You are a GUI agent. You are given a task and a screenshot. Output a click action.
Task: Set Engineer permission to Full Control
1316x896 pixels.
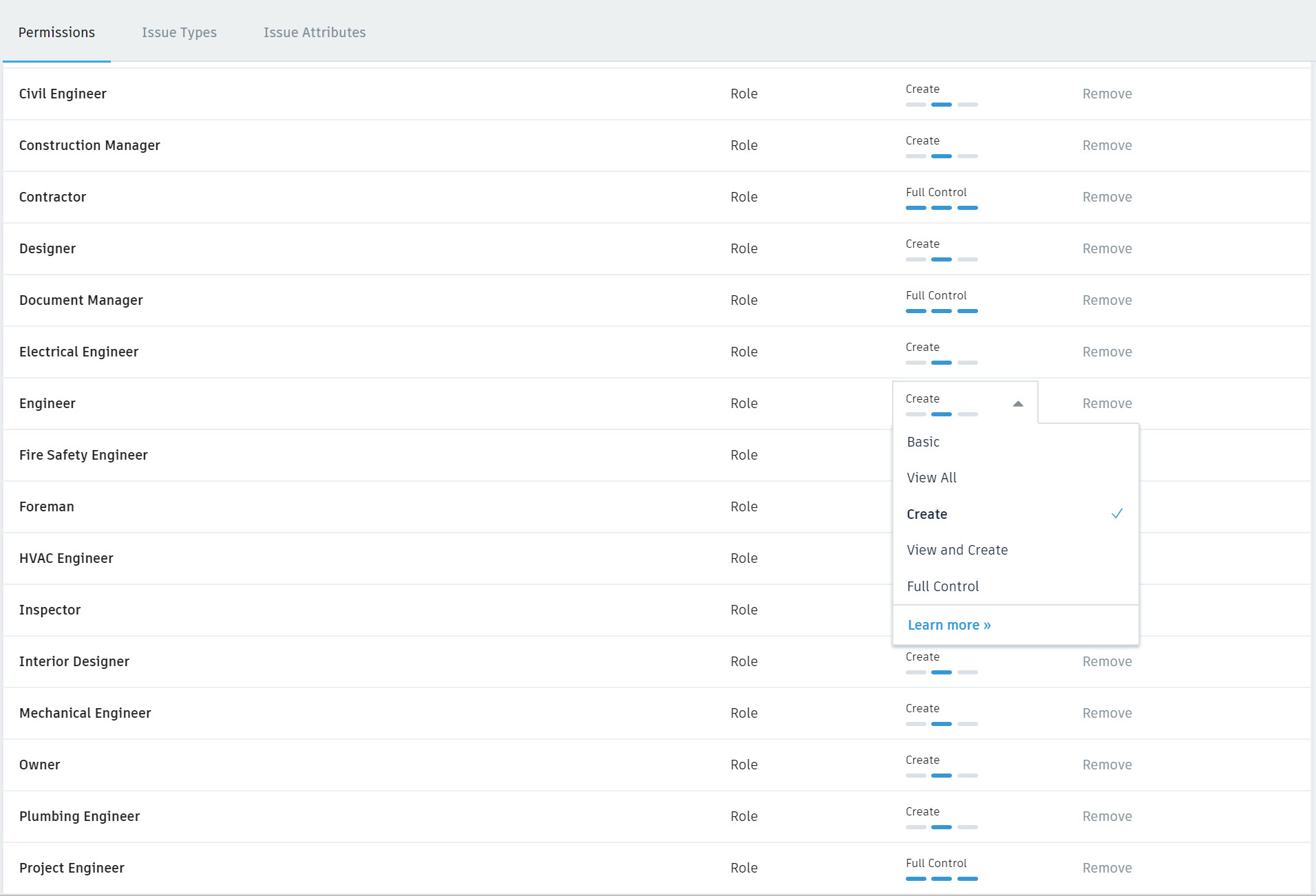pos(942,586)
